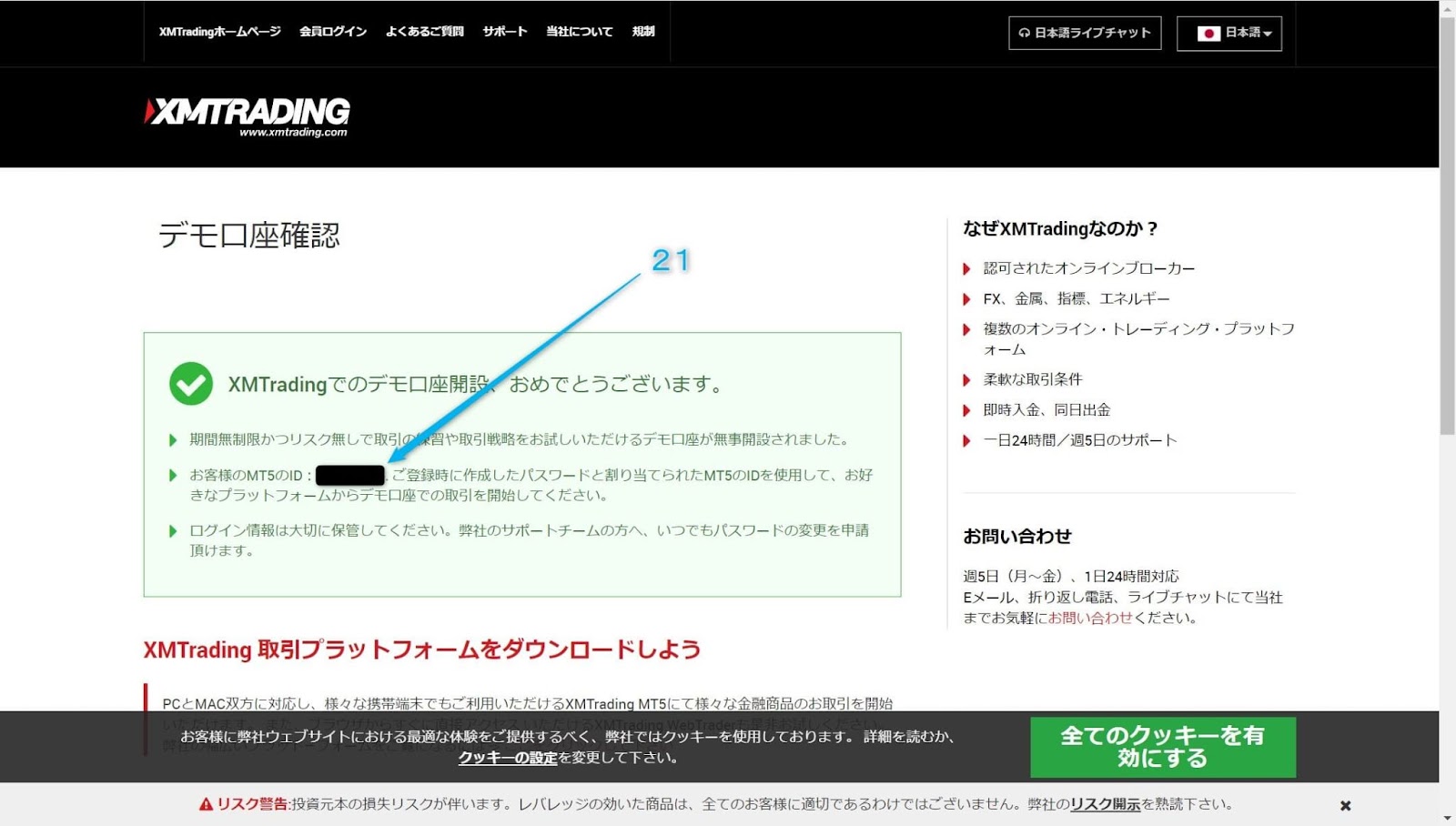1456x826 pixels.
Task: Open よくあるご質問 menu item
Action: [x=425, y=32]
